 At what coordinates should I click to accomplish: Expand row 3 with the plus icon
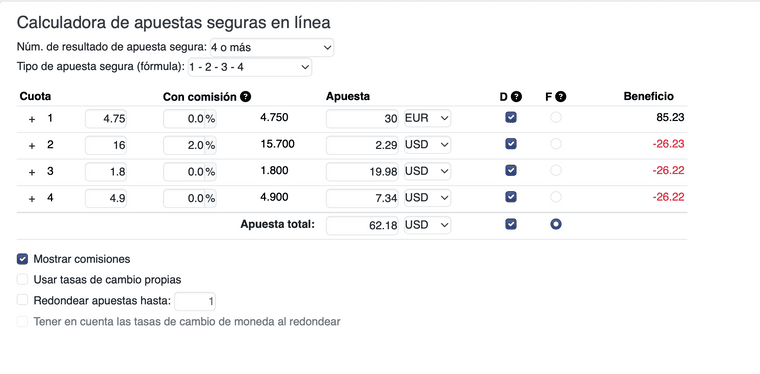[32, 171]
